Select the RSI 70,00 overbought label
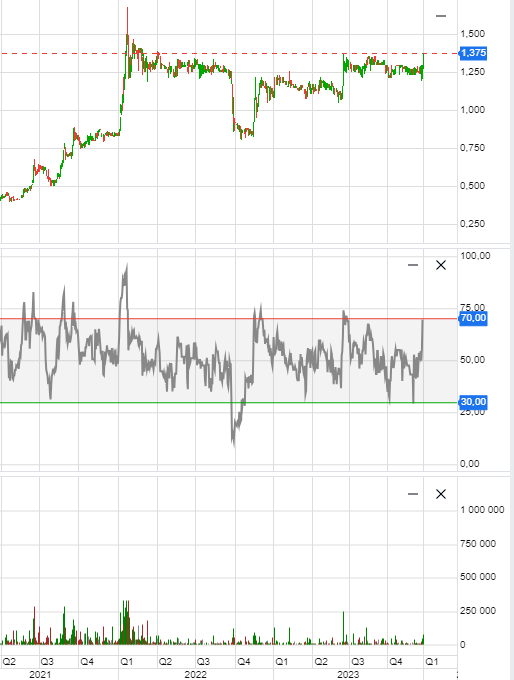514x680 pixels. click(473, 318)
